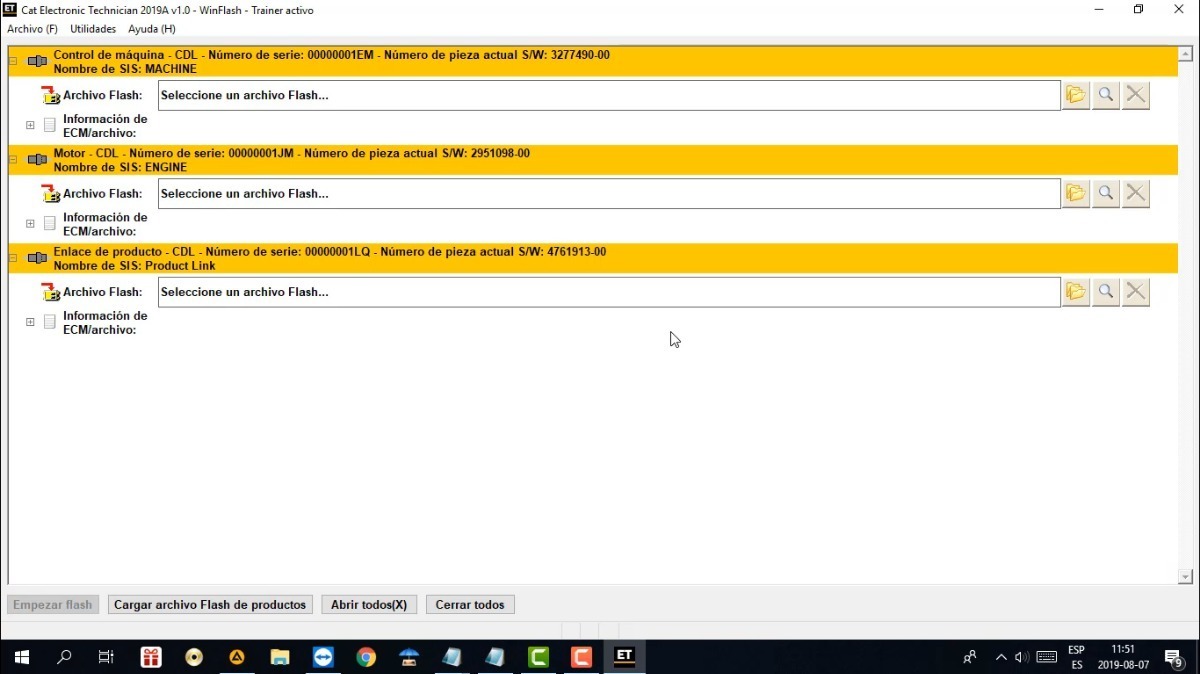Click ECM connector icon of Motor header

tap(37, 159)
